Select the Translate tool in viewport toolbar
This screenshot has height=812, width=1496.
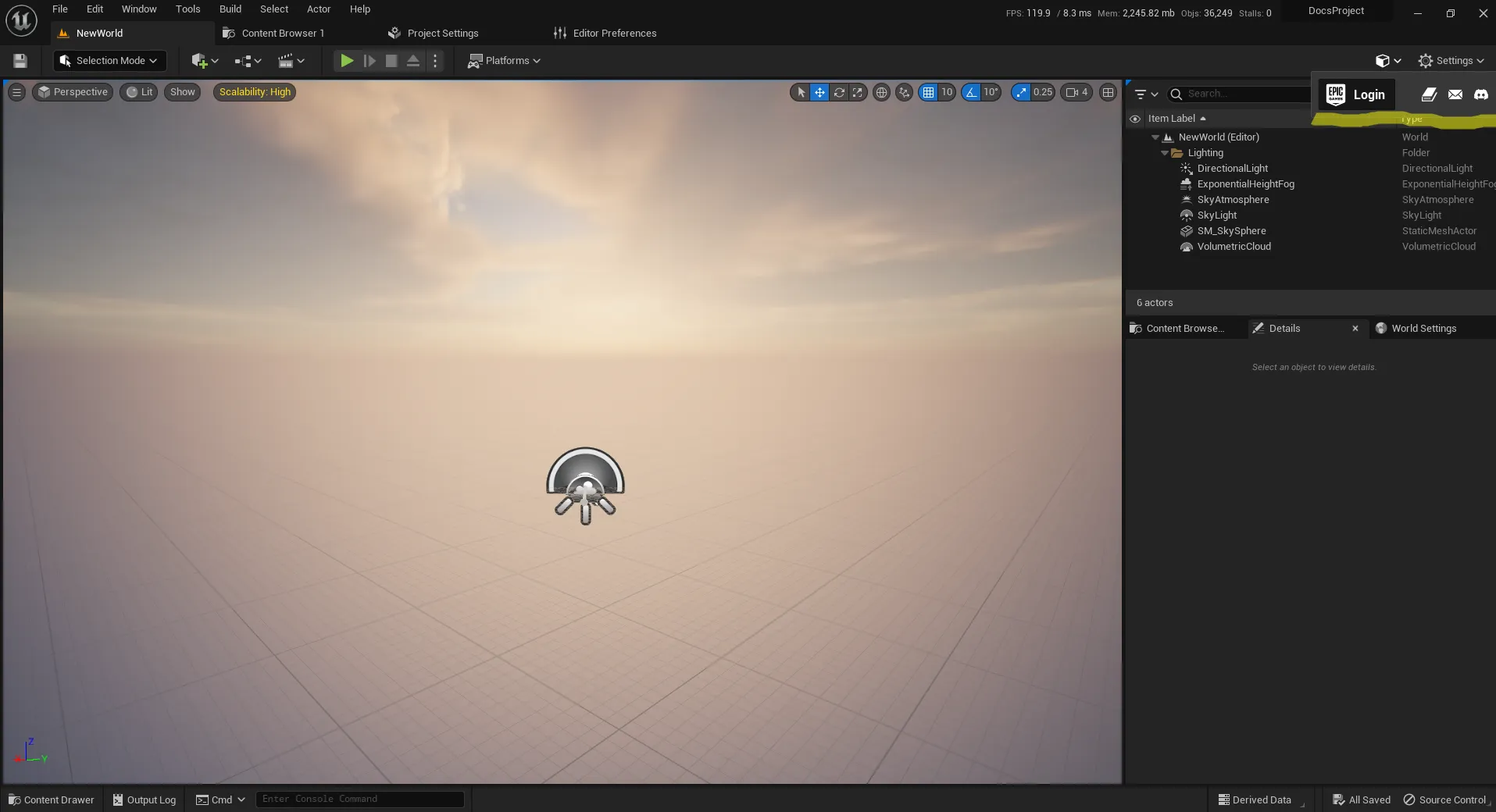pyautogui.click(x=819, y=92)
